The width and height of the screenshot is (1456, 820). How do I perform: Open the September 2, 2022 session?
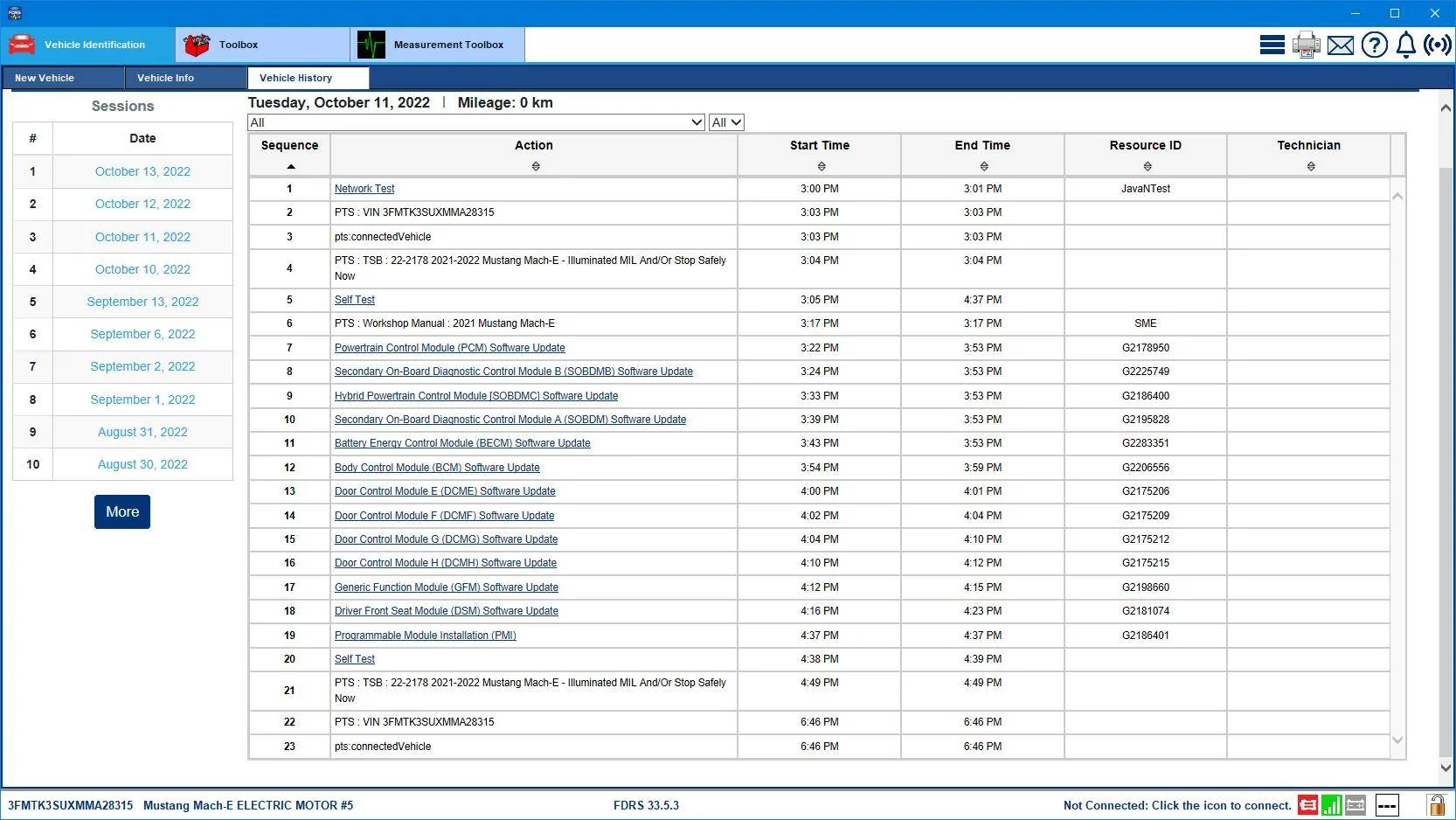[x=142, y=366]
